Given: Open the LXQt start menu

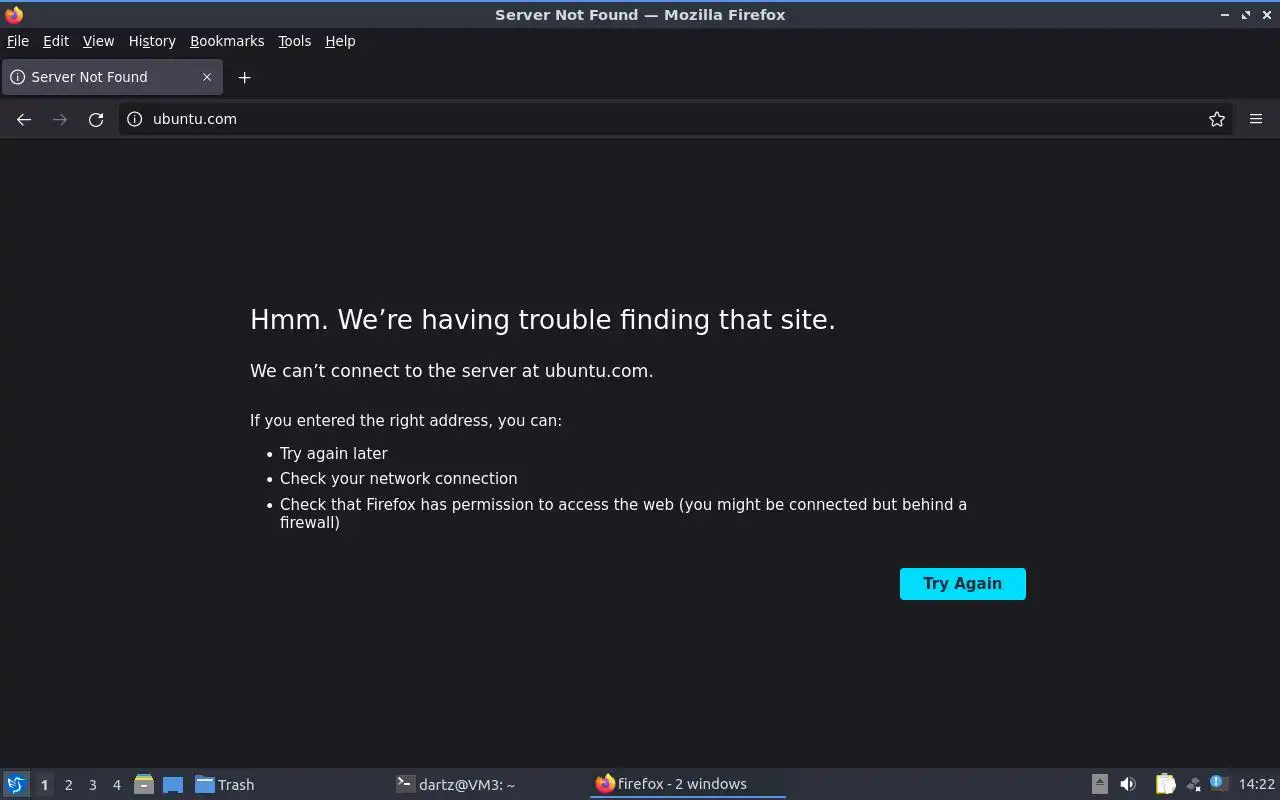Looking at the screenshot, I should point(16,784).
